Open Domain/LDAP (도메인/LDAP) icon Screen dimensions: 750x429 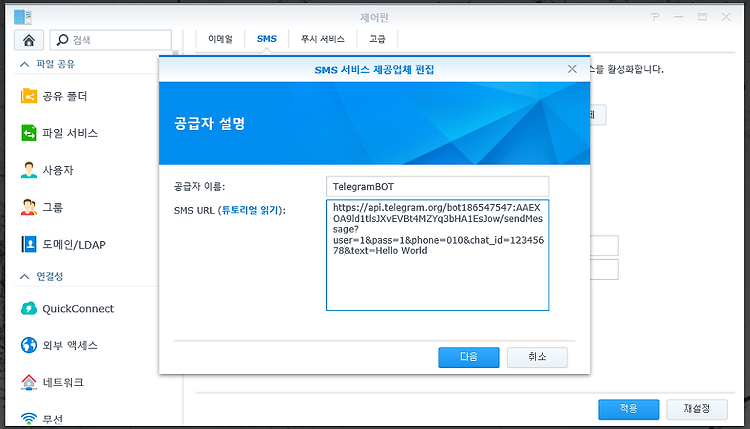[x=29, y=244]
